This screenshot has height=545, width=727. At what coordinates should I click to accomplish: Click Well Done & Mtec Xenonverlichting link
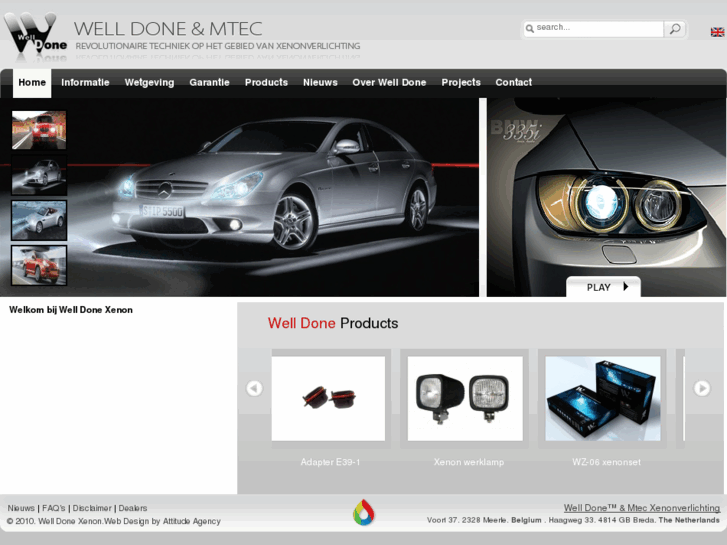(642, 508)
